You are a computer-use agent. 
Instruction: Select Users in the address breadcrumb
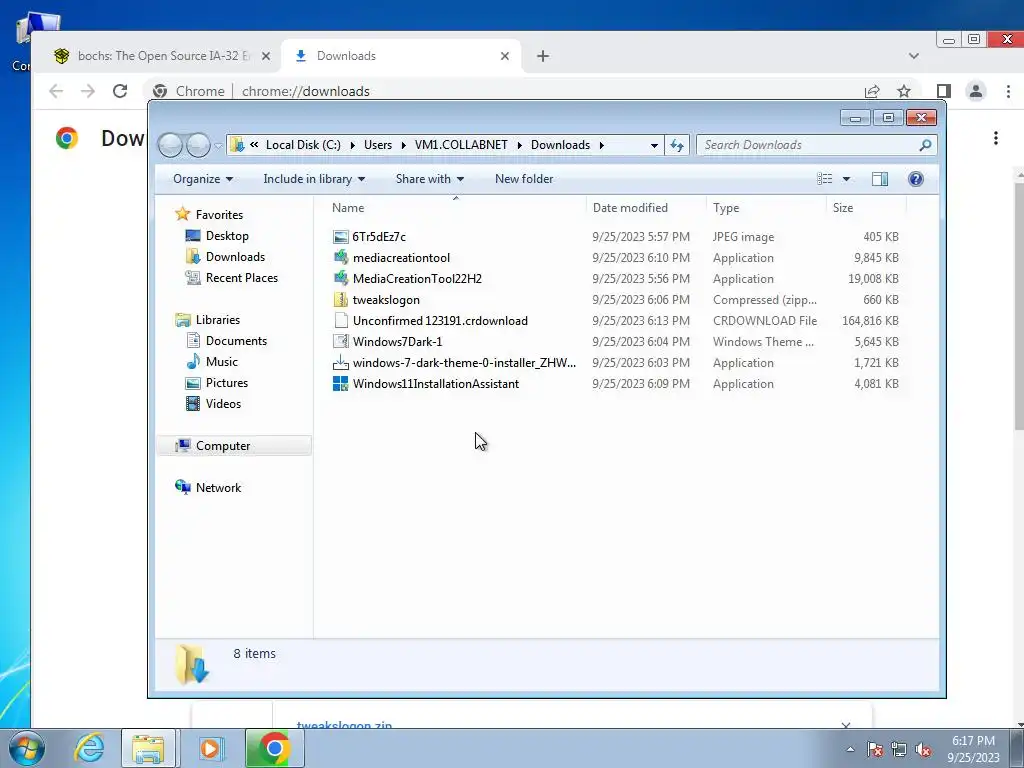378,145
